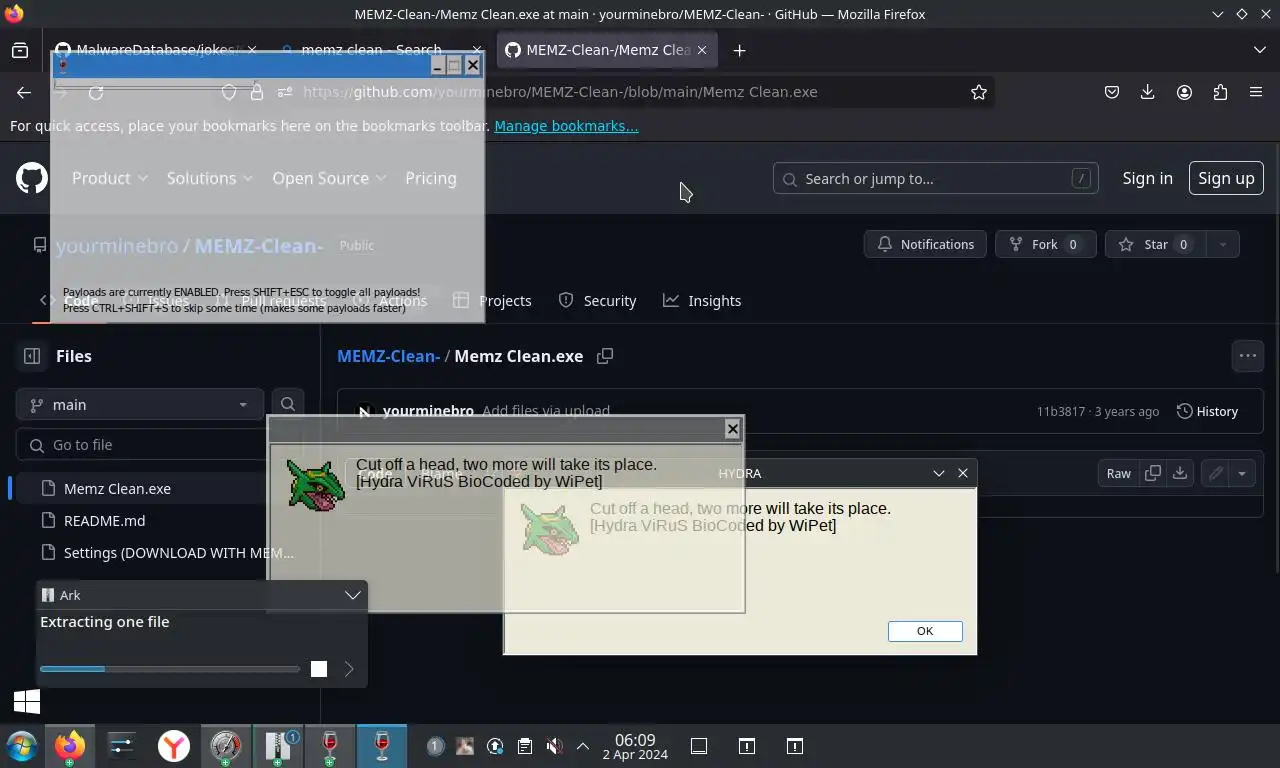The image size is (1280, 768).
Task: Open a new browser tab
Action: tap(739, 50)
